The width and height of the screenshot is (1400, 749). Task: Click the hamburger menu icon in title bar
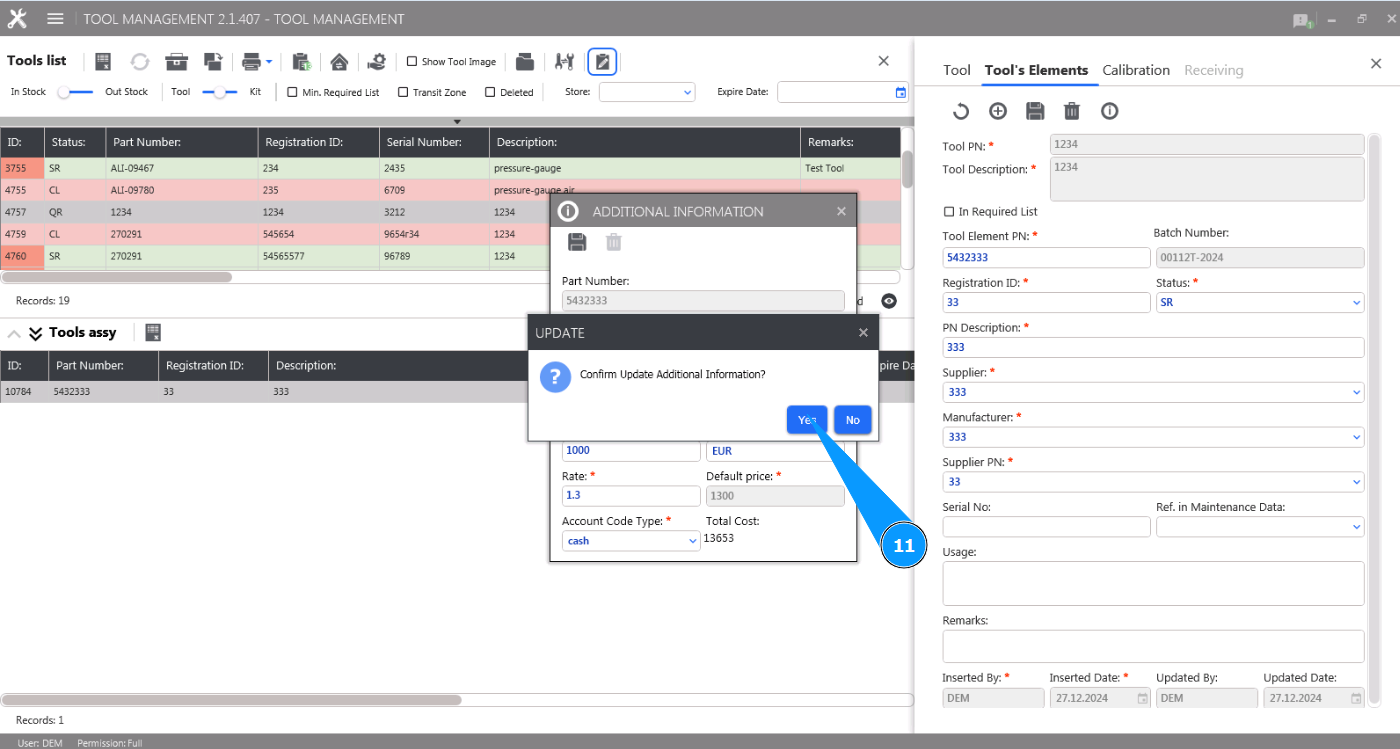[55, 19]
